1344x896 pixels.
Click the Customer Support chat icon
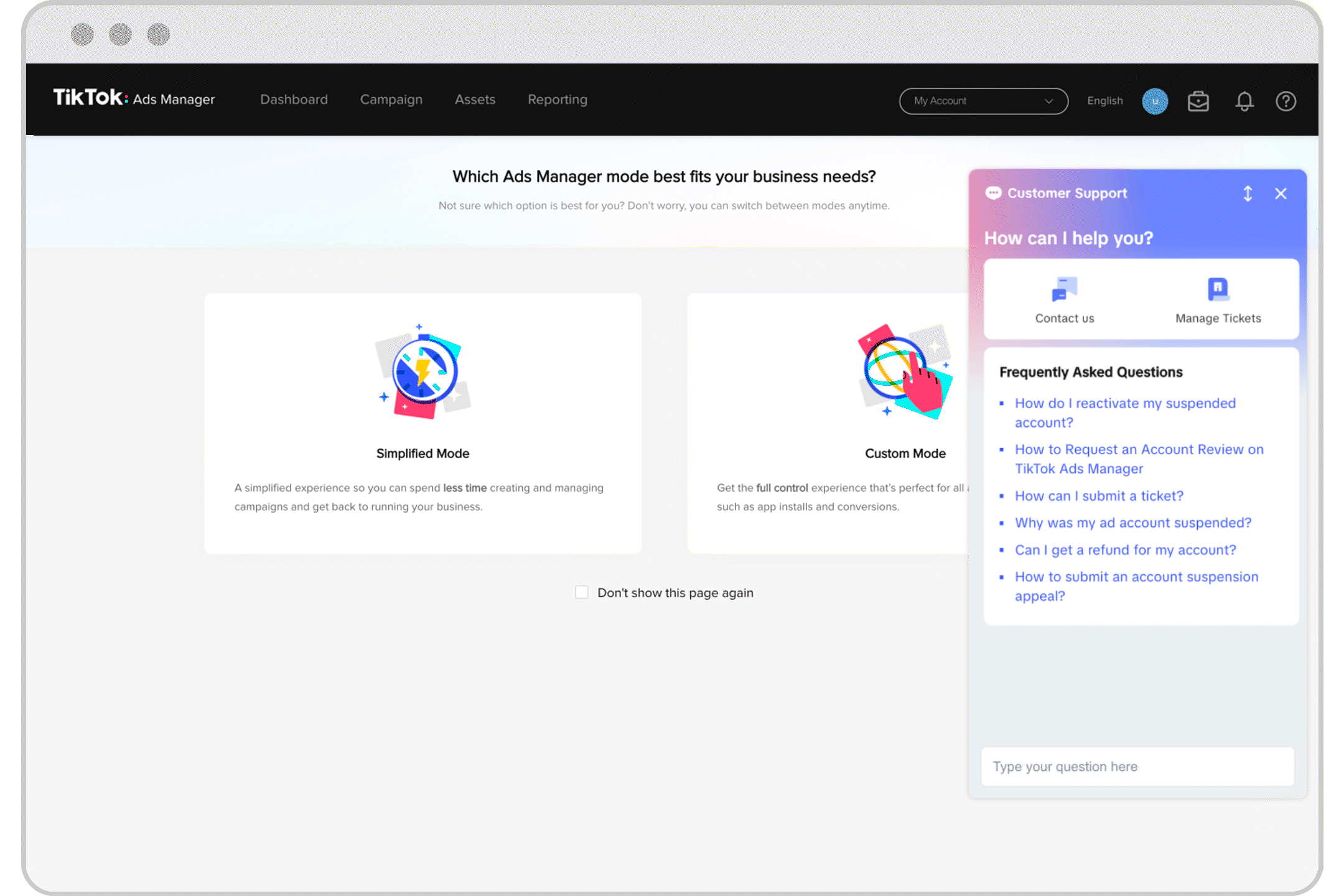pos(993,193)
